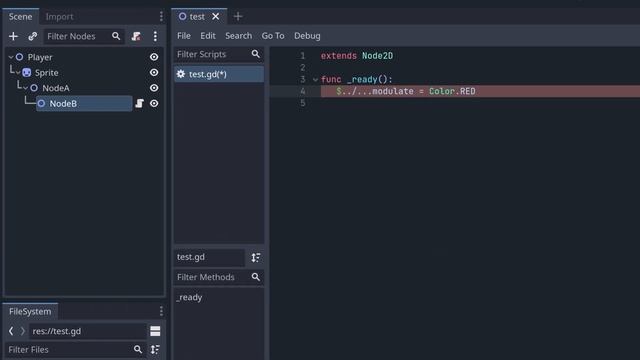Click line number 4 in gutter
The height and width of the screenshot is (360, 640).
(302, 91)
